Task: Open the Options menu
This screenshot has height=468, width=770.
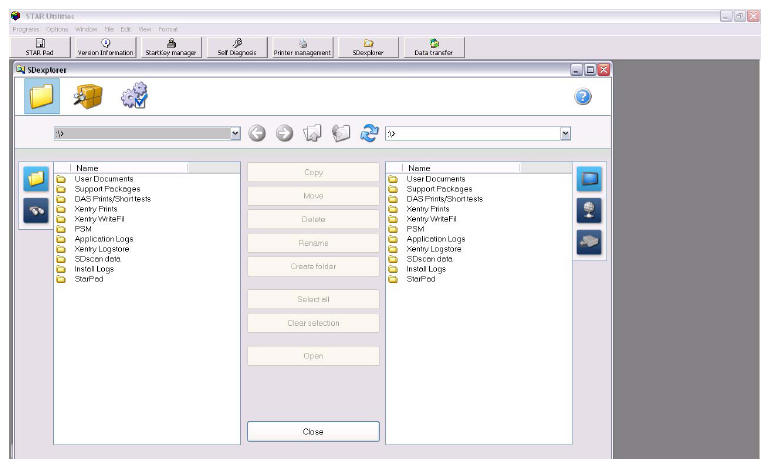Action: [x=56, y=29]
